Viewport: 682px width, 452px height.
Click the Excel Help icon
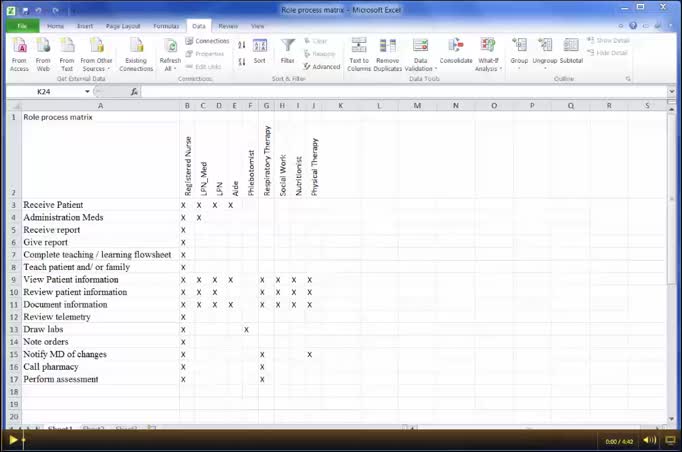[633, 26]
